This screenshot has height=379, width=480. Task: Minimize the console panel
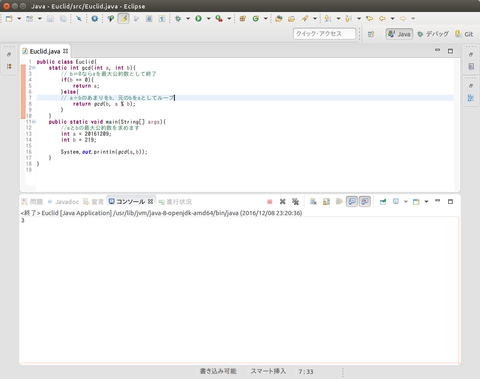pyautogui.click(x=437, y=201)
